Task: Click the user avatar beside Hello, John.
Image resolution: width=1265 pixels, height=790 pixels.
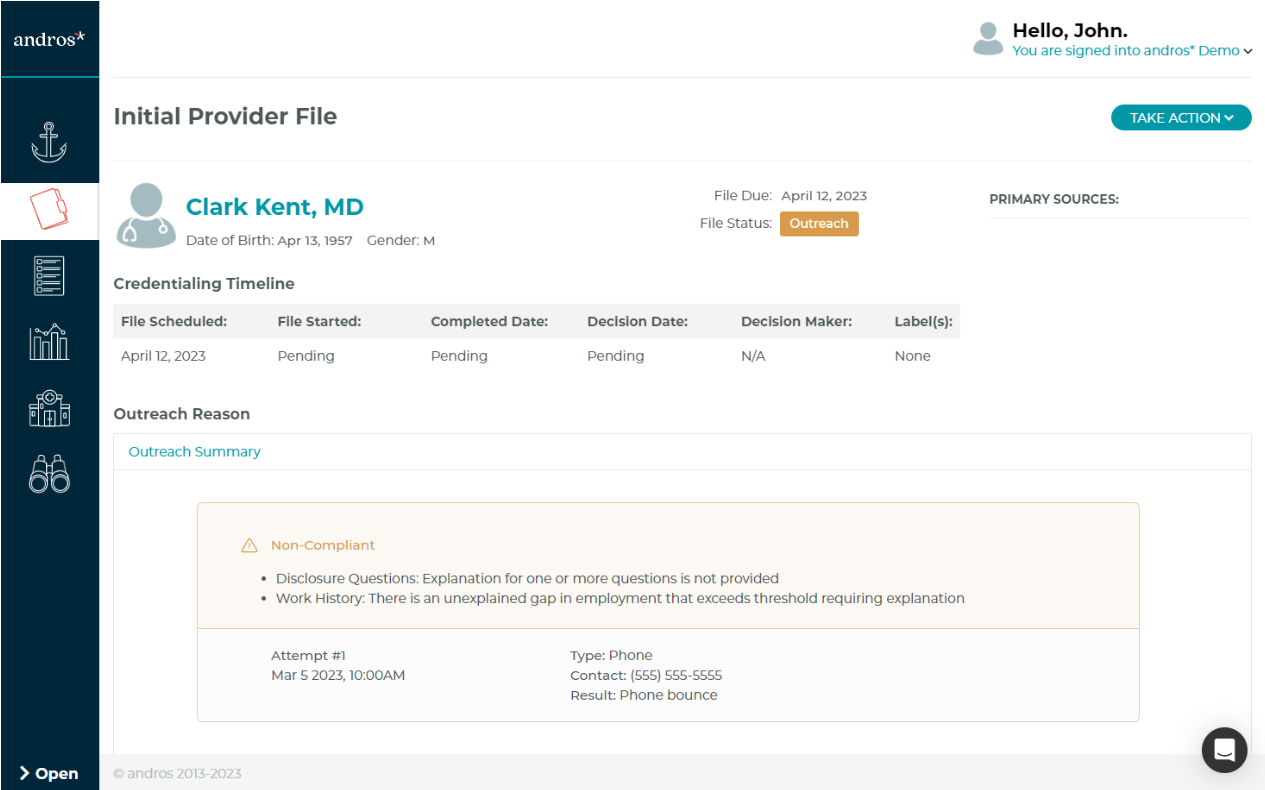Action: (x=988, y=39)
